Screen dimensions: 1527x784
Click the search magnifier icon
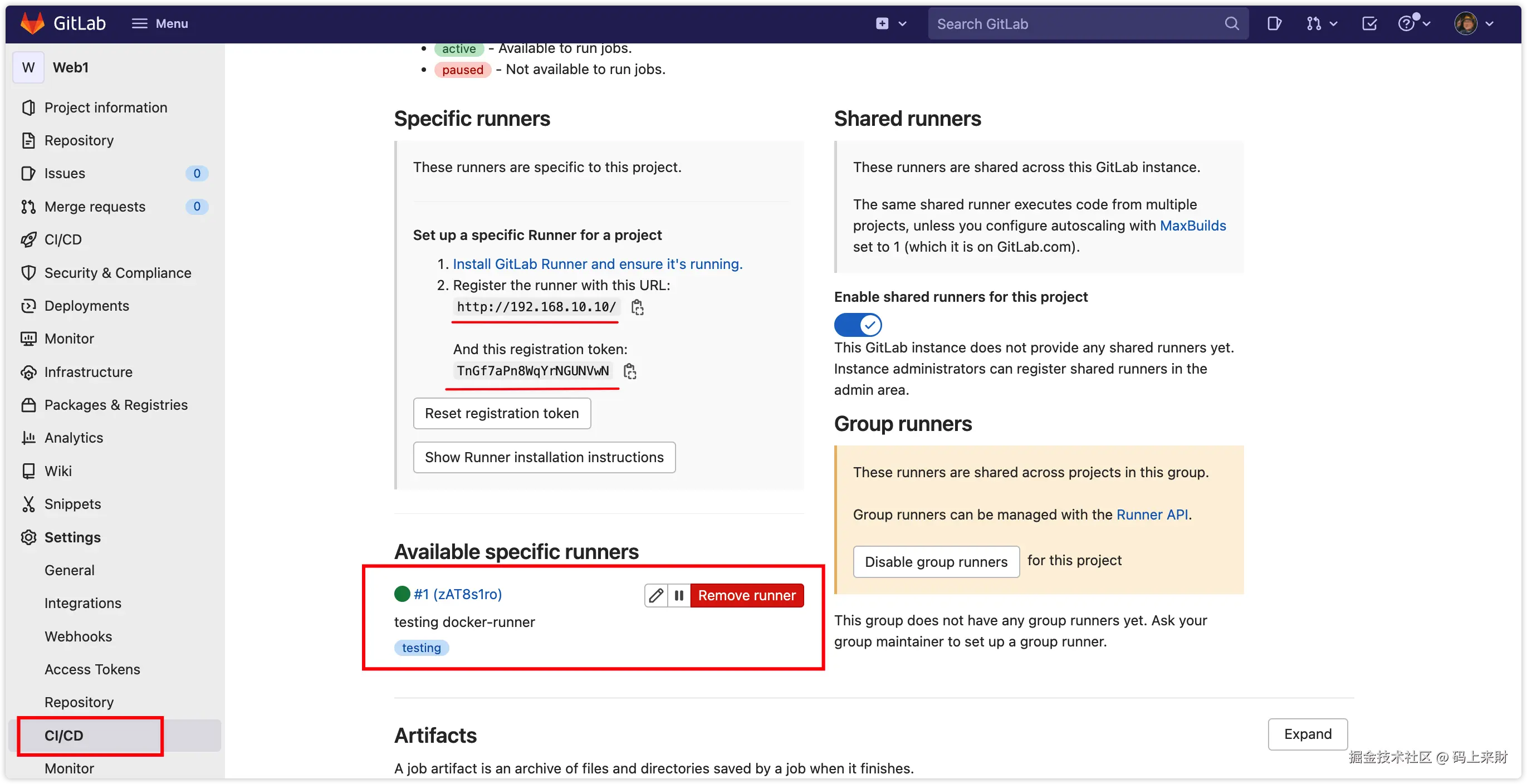1232,24
